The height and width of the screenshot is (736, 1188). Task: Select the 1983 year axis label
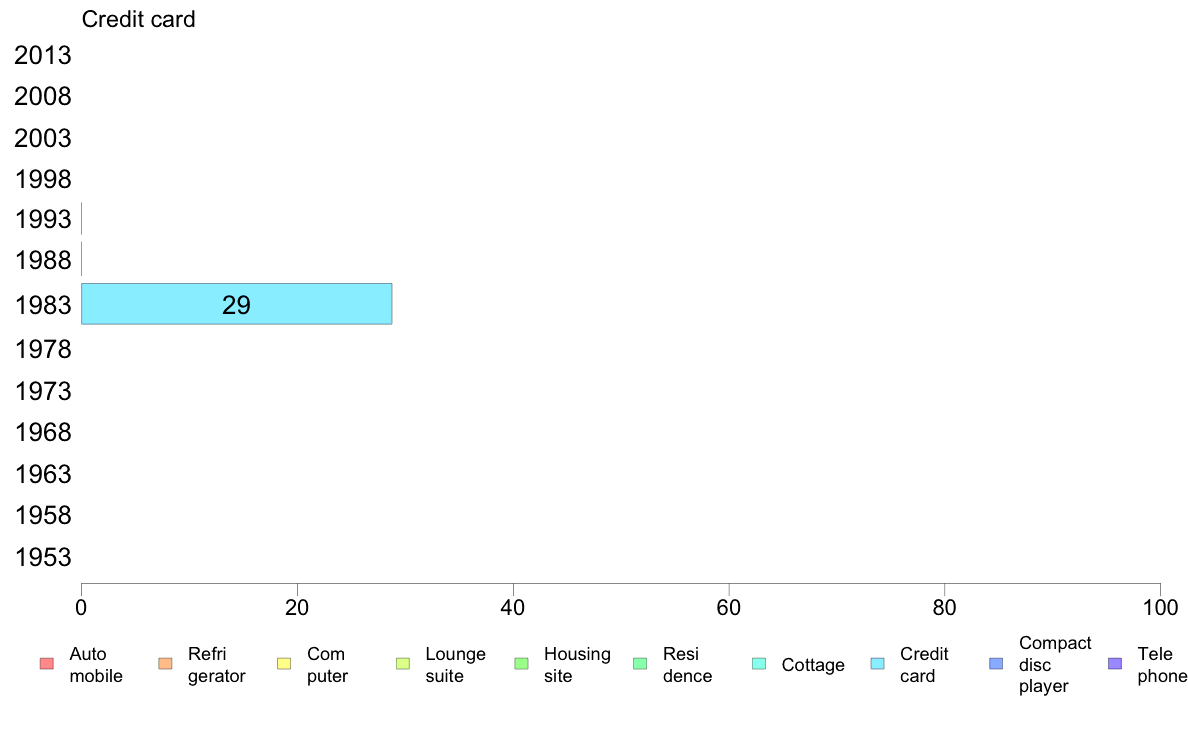pos(42,305)
